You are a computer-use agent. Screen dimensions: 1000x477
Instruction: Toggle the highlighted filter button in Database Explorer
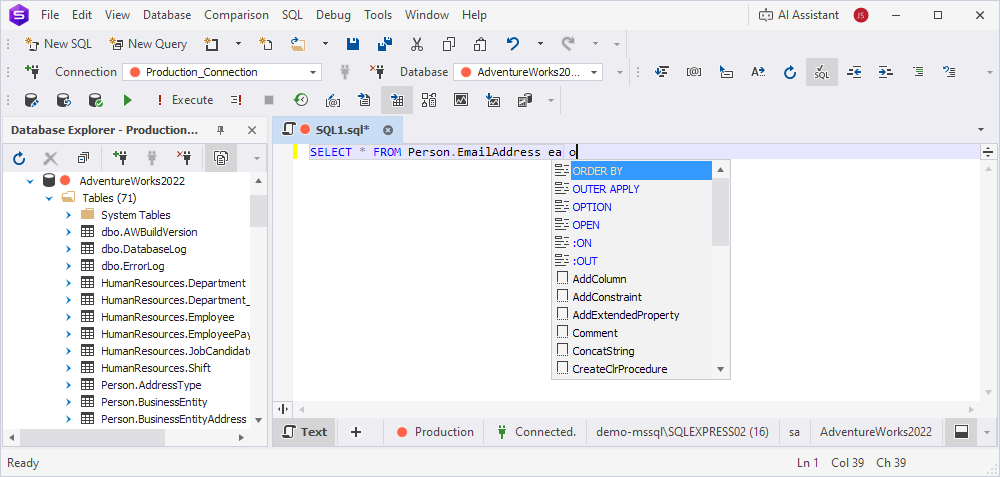click(x=220, y=158)
